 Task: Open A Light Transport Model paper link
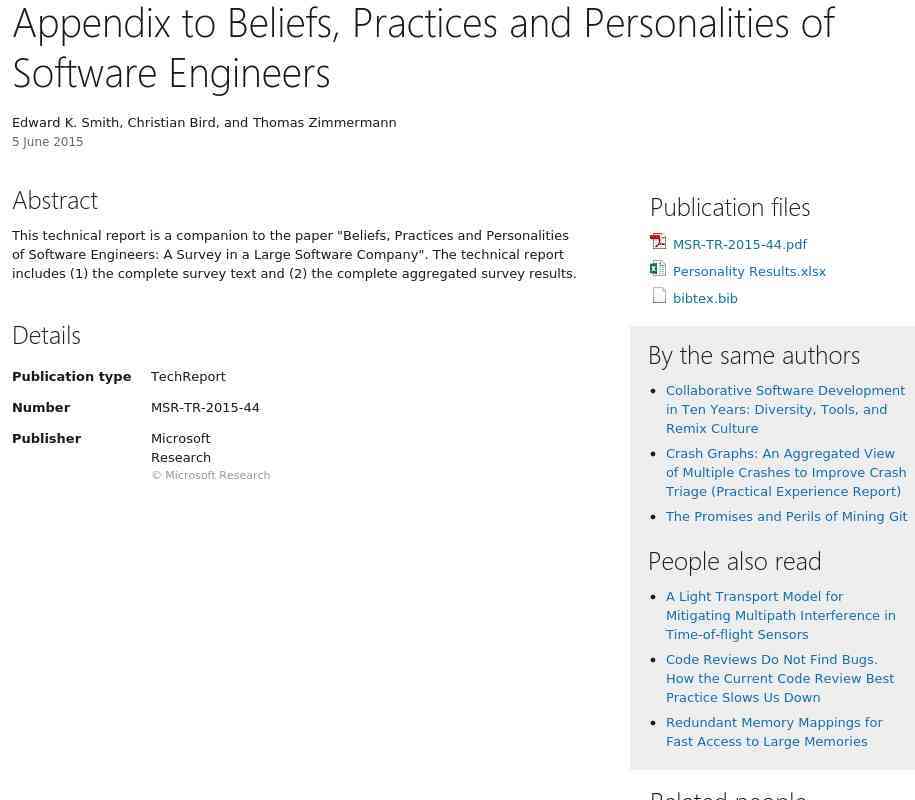(x=780, y=615)
